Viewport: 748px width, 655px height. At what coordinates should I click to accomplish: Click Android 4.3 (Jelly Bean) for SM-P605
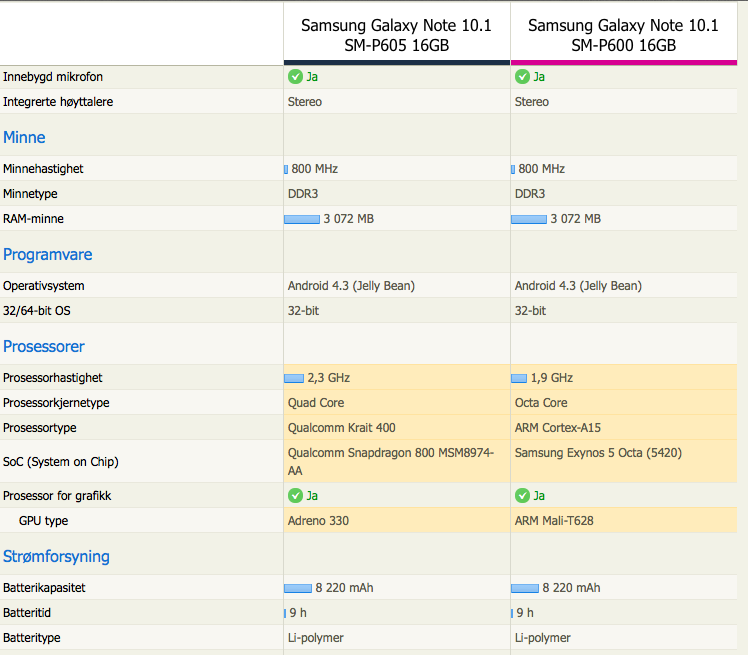pyautogui.click(x=352, y=286)
